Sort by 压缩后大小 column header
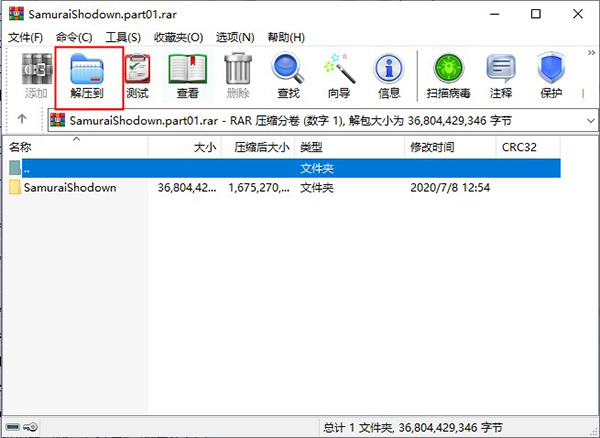Viewport: 600px width, 438px height. point(258,147)
